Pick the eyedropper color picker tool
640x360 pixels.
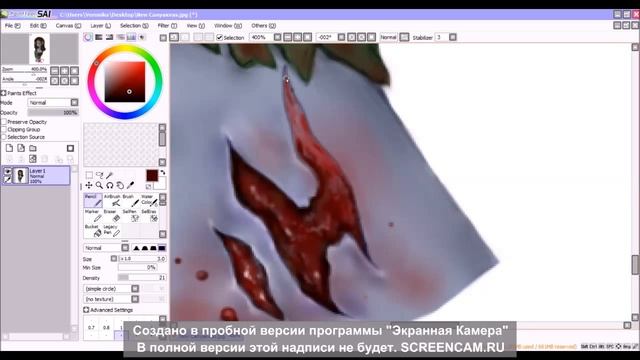click(x=131, y=185)
